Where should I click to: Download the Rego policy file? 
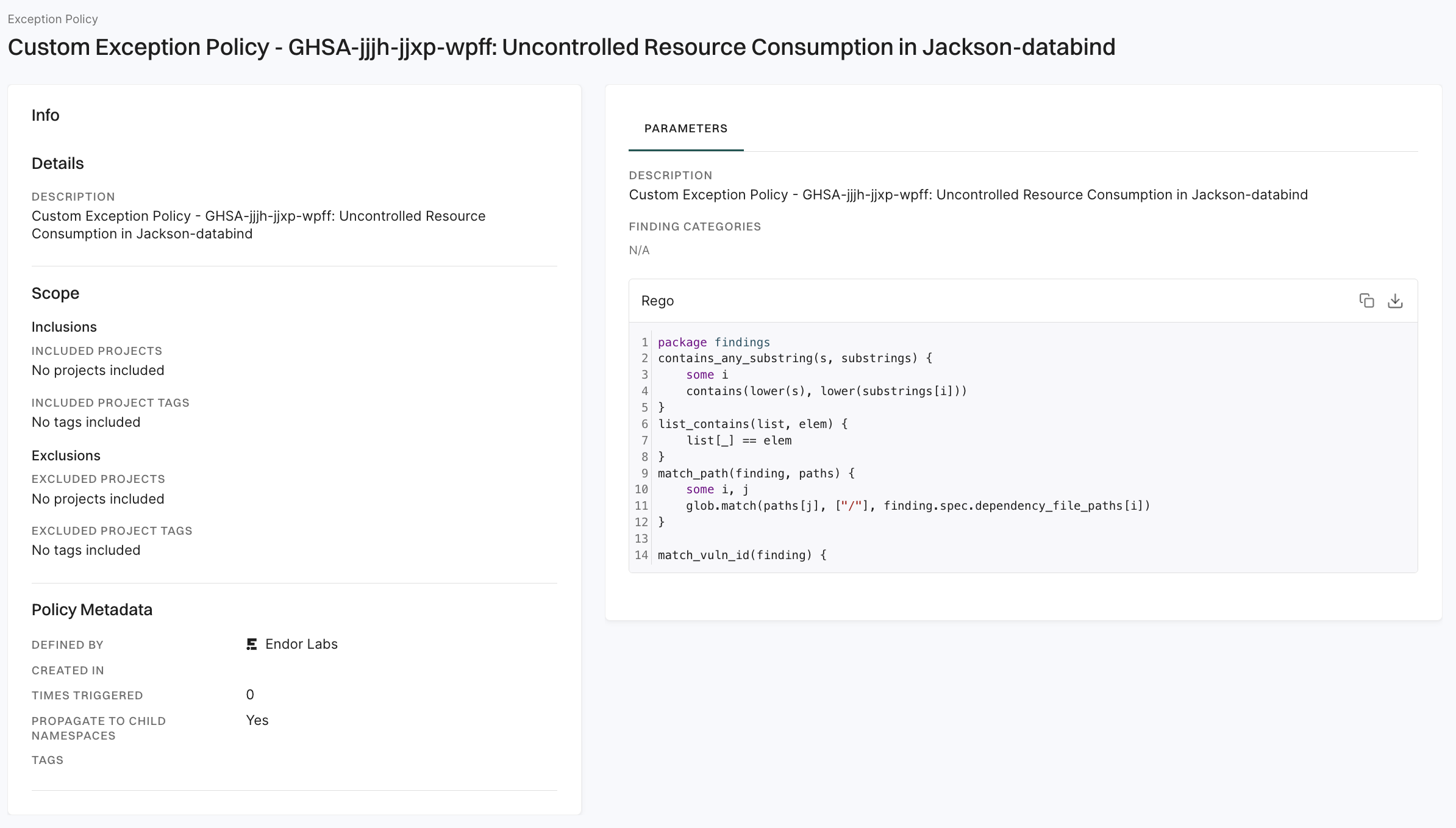tap(1396, 301)
